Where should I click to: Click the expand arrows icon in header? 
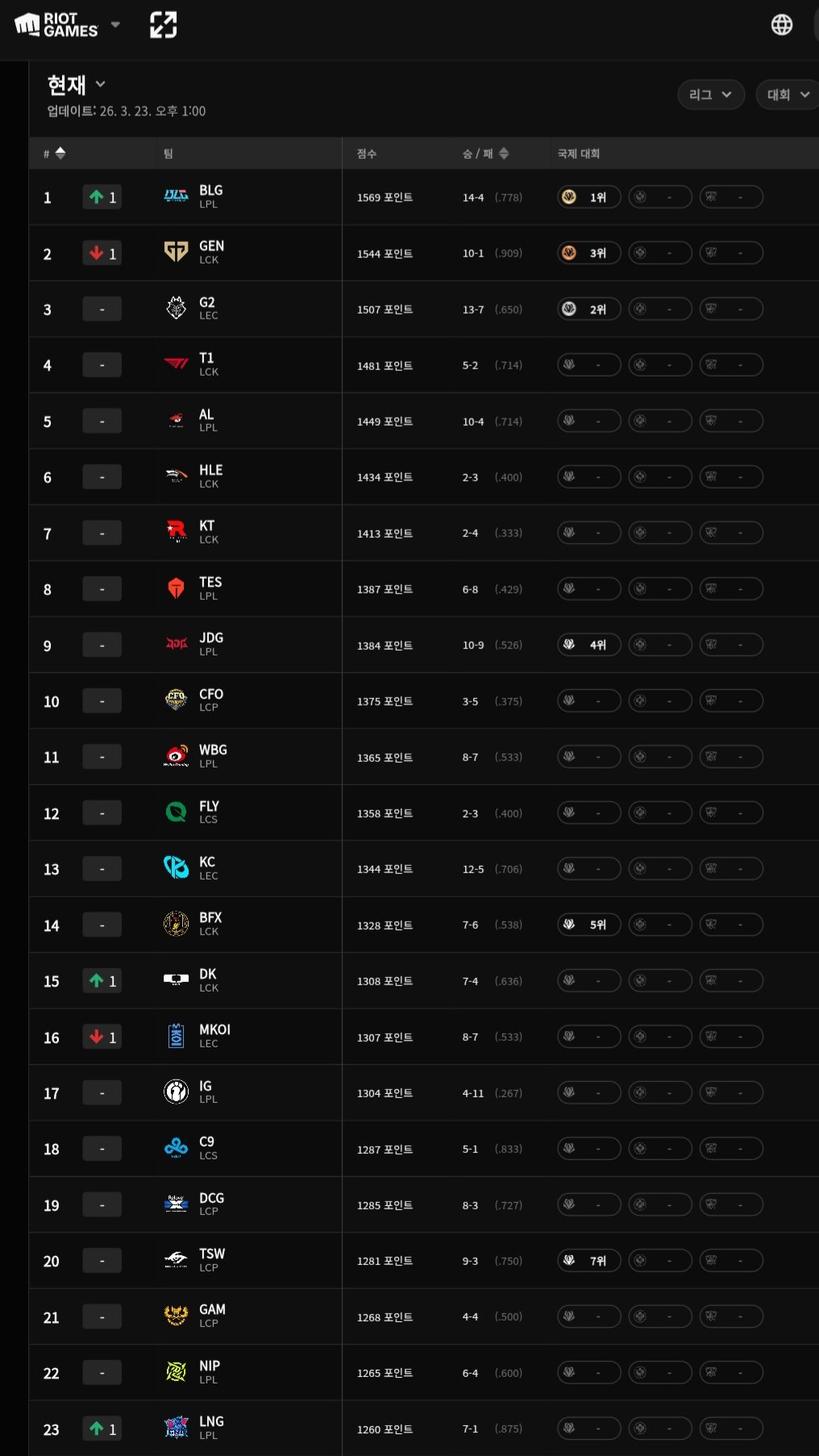coord(164,25)
